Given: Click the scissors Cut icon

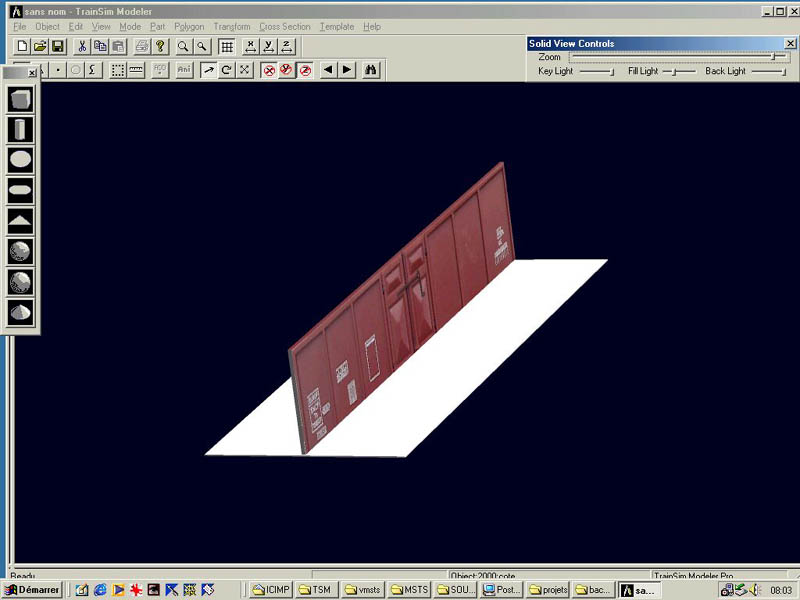Looking at the screenshot, I should [82, 47].
